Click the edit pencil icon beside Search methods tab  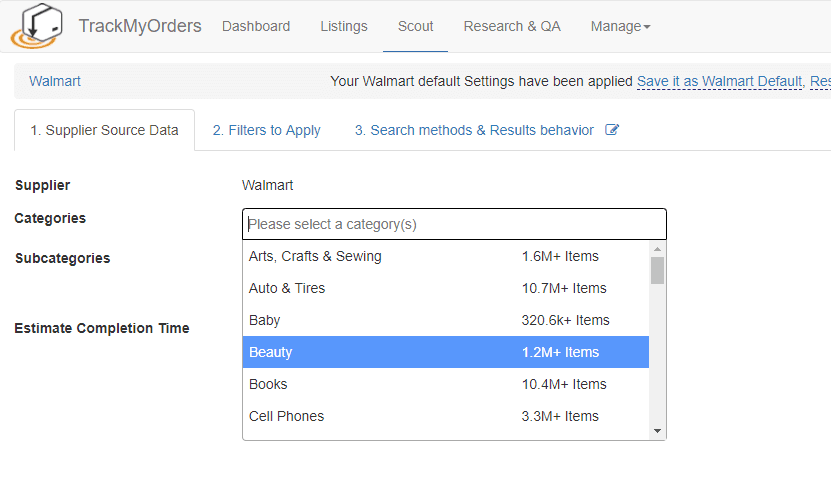click(612, 130)
